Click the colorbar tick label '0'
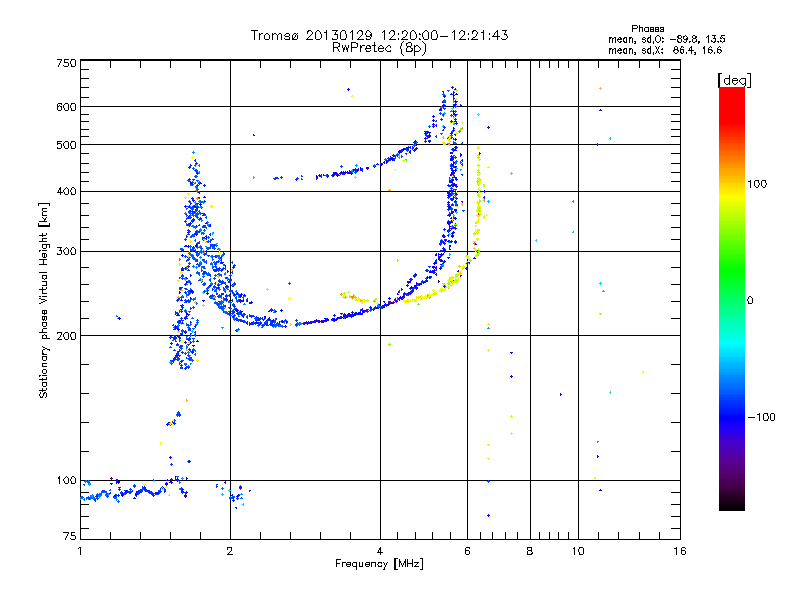The image size is (800, 600). point(750,300)
